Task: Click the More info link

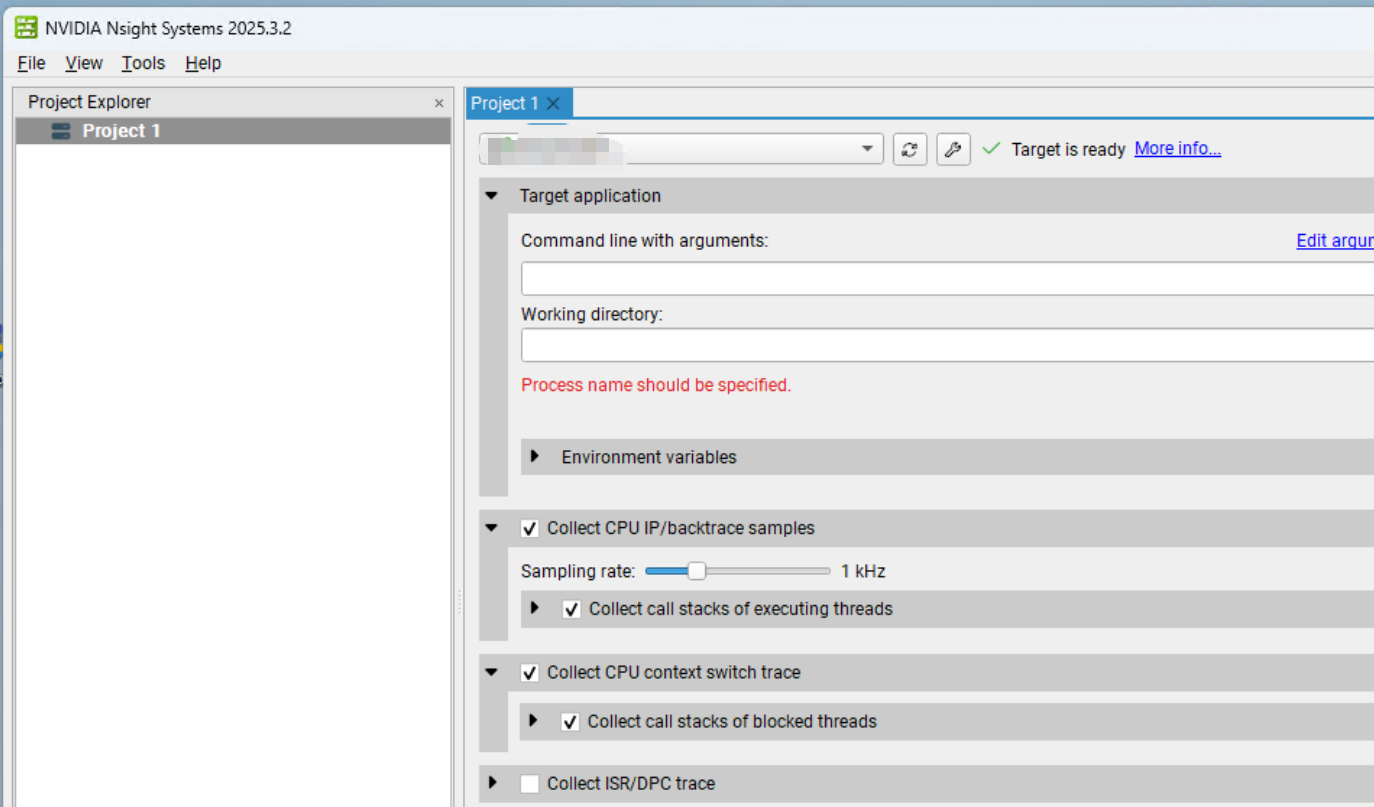Action: coord(1177,148)
